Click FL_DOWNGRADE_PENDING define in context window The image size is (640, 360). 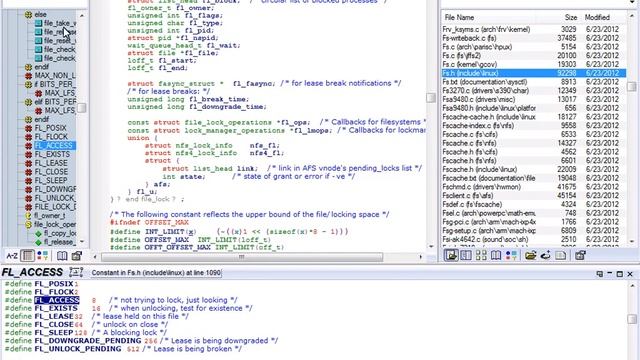click(x=88, y=340)
